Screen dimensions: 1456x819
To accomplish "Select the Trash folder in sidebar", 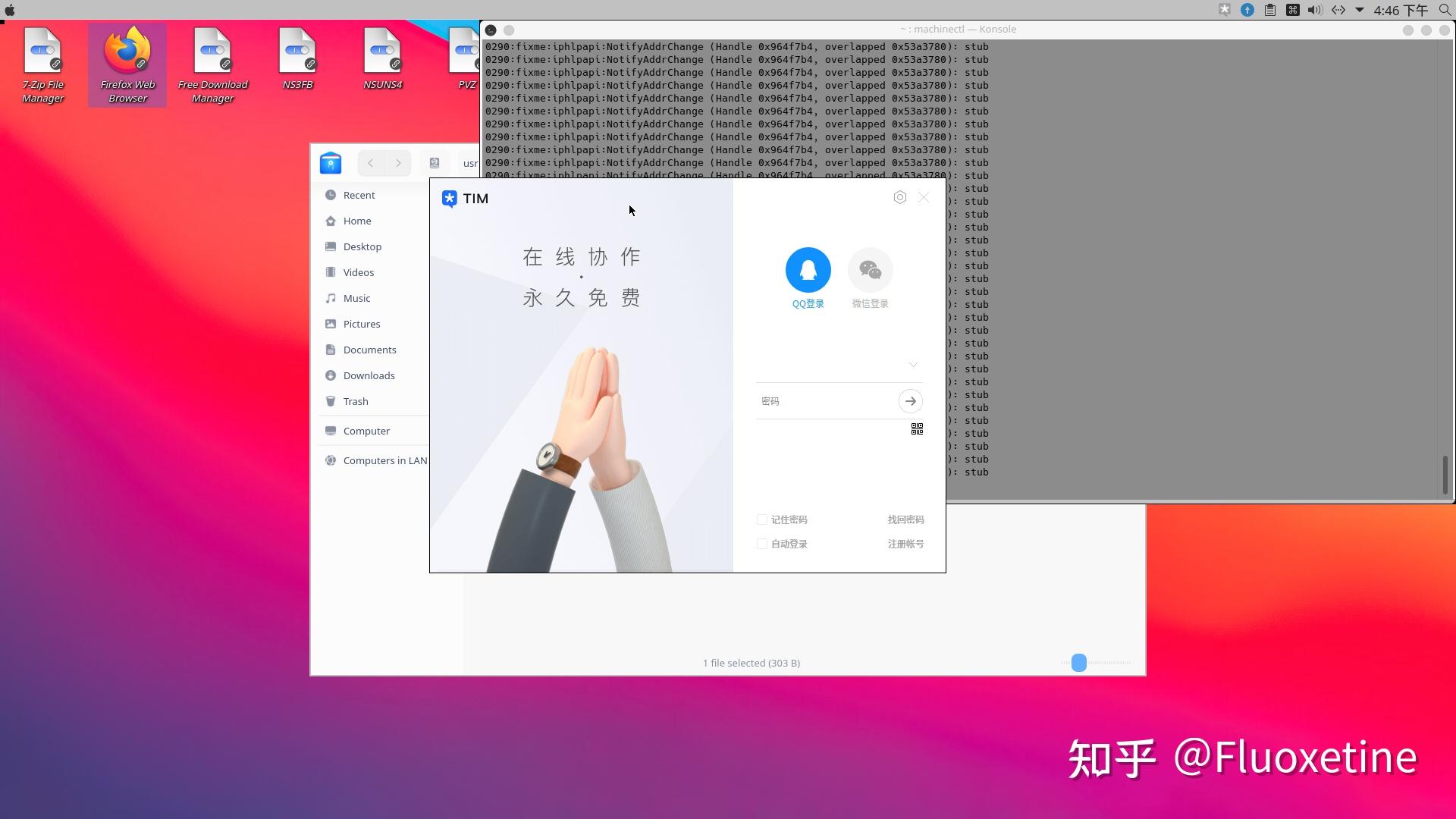I will tap(356, 401).
